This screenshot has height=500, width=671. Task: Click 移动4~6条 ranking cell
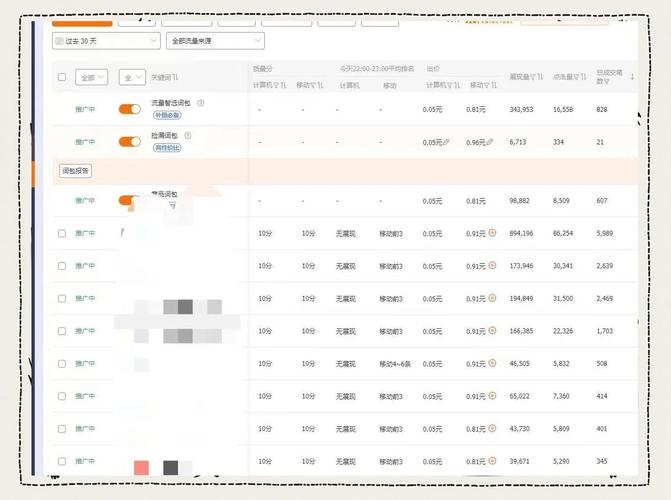point(395,364)
